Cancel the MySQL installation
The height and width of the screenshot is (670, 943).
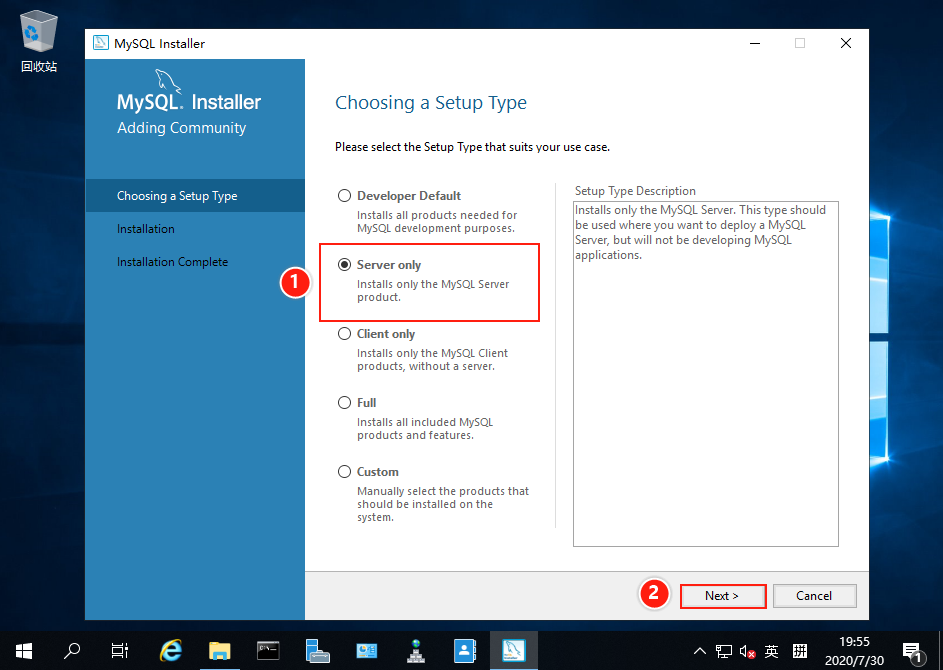814,594
